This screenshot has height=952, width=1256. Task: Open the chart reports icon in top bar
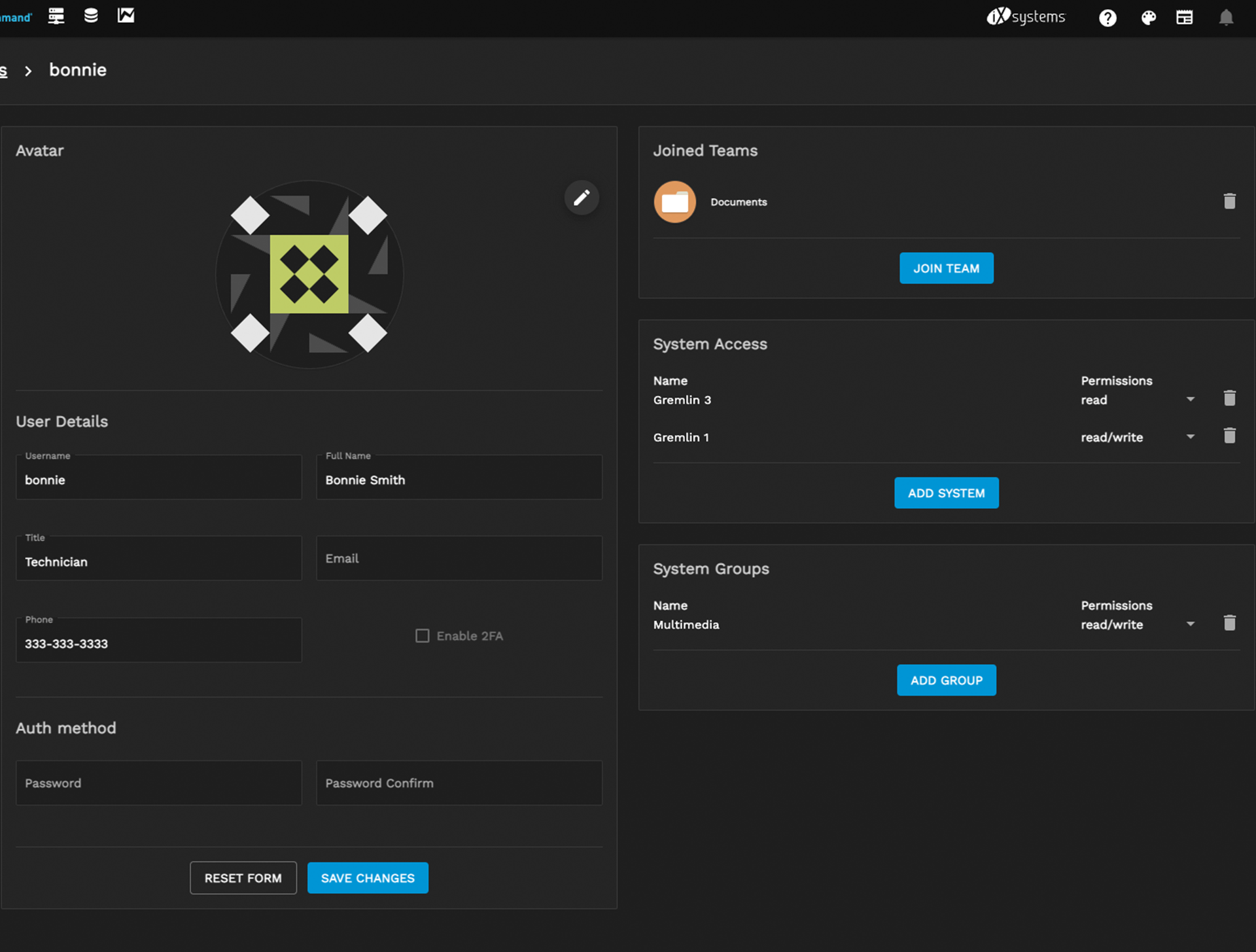126,16
